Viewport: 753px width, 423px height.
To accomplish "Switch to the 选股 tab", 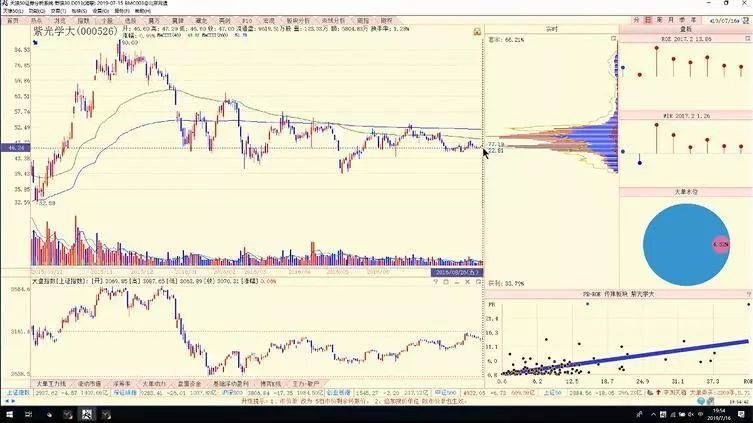I will 131,21.
